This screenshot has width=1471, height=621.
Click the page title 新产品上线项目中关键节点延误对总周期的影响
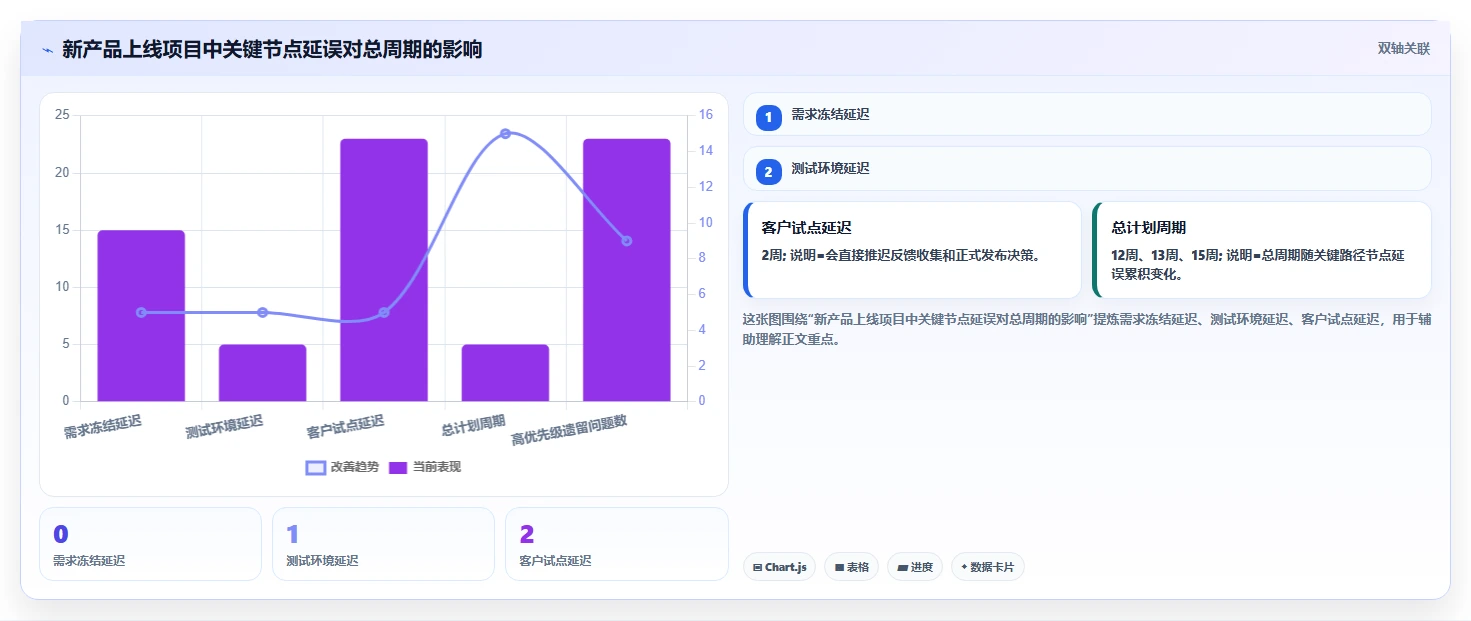click(x=272, y=49)
